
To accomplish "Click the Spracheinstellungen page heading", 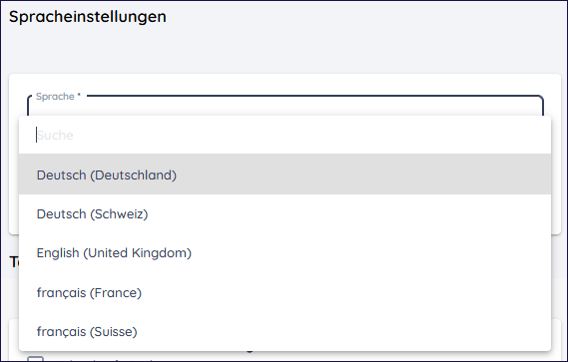I will pyautogui.click(x=88, y=17).
